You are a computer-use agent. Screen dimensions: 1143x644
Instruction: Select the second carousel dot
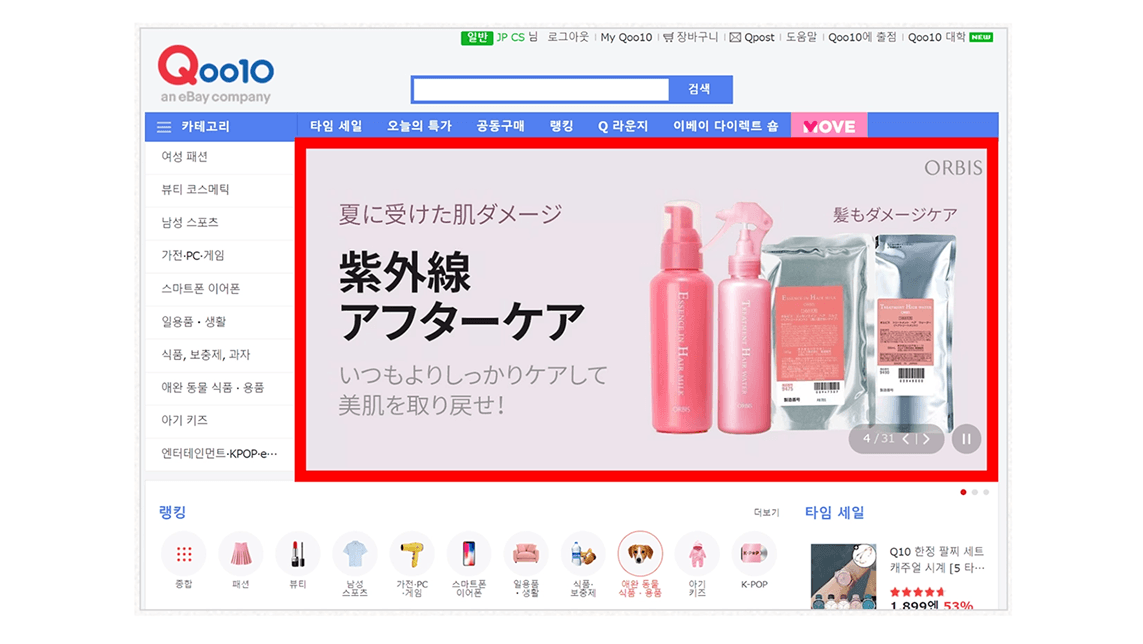pyautogui.click(x=975, y=492)
